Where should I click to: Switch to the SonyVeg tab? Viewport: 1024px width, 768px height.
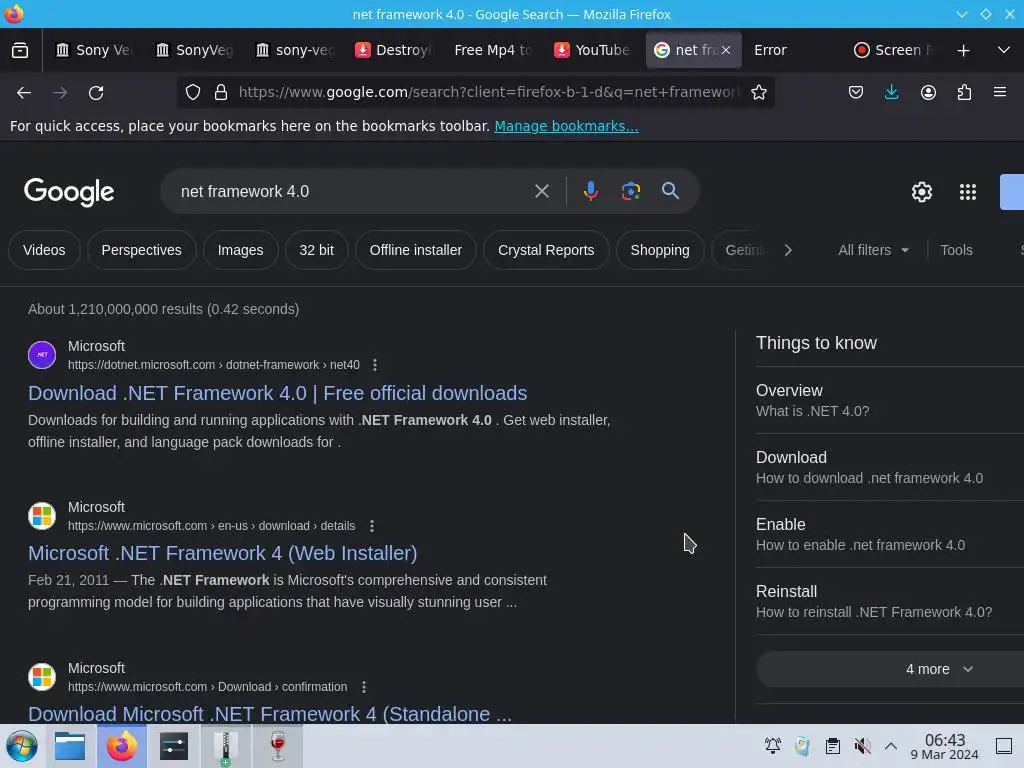pos(195,50)
